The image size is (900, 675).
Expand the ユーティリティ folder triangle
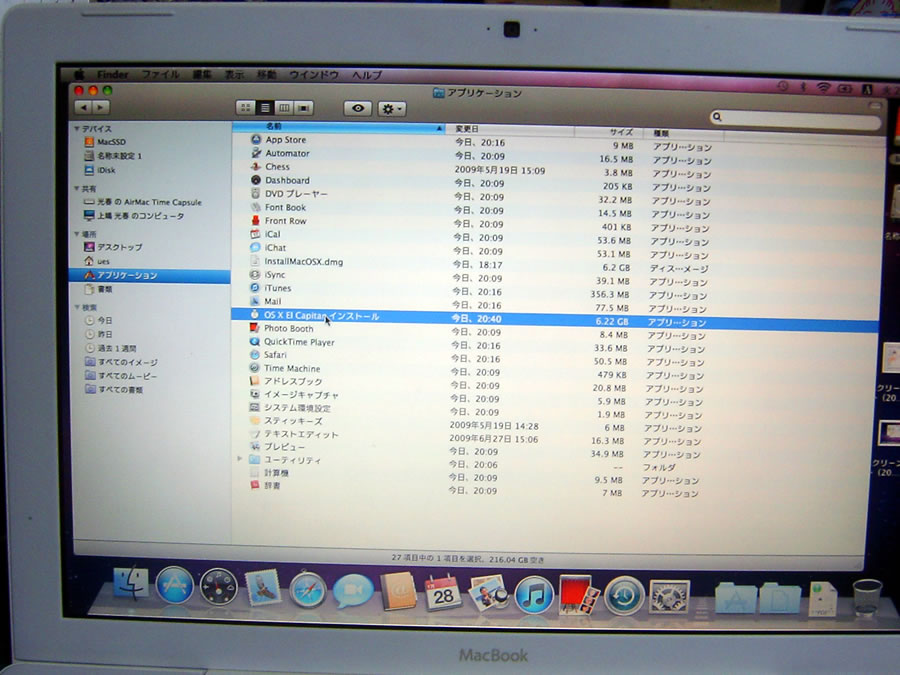[240, 459]
